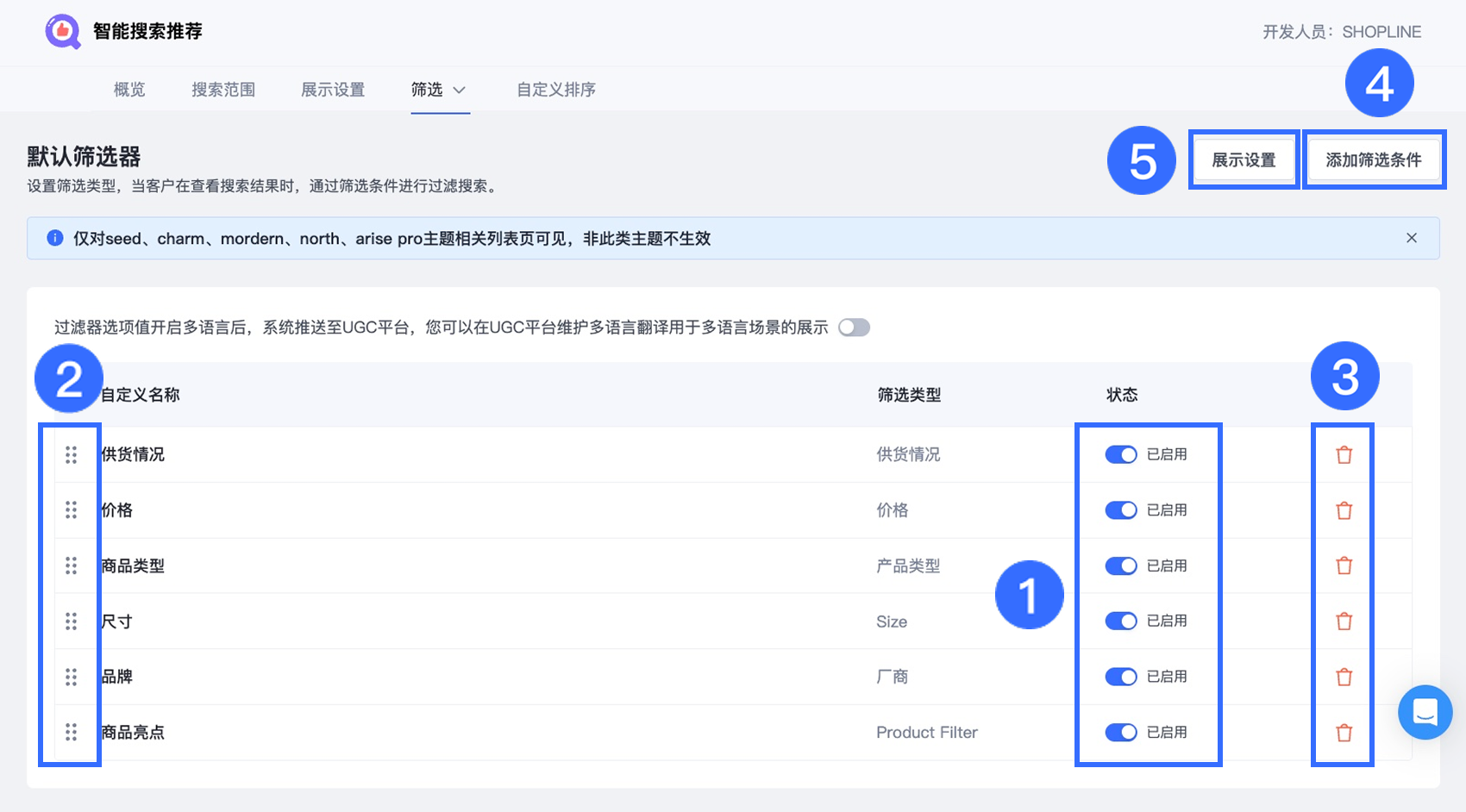This screenshot has width=1466, height=812.
Task: Open the chat support bubble
Action: point(1425,712)
